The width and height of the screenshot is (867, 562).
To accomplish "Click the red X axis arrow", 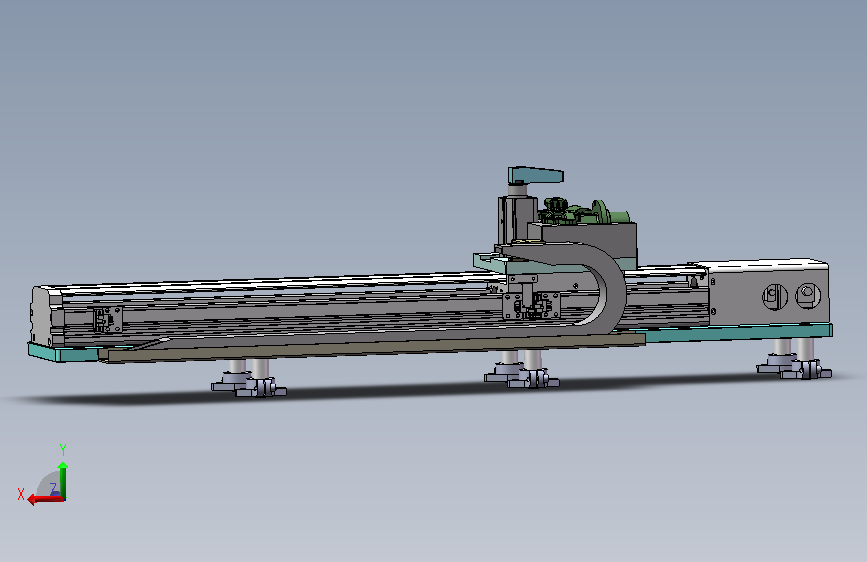I will point(45,499).
